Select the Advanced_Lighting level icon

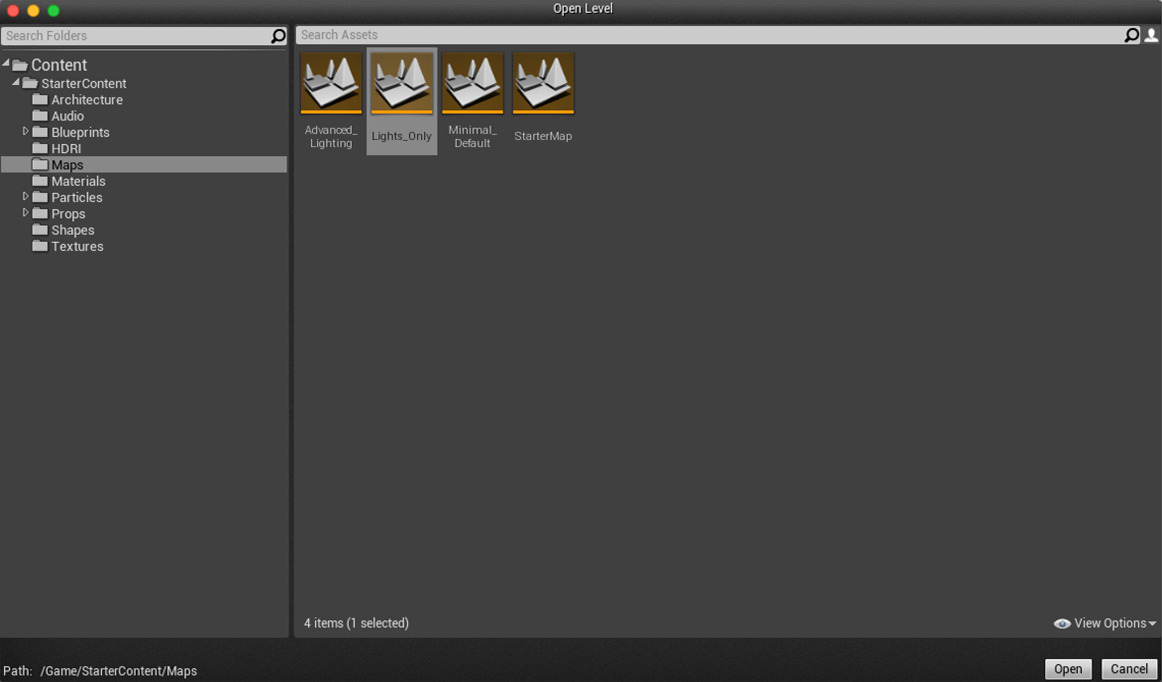tap(331, 82)
